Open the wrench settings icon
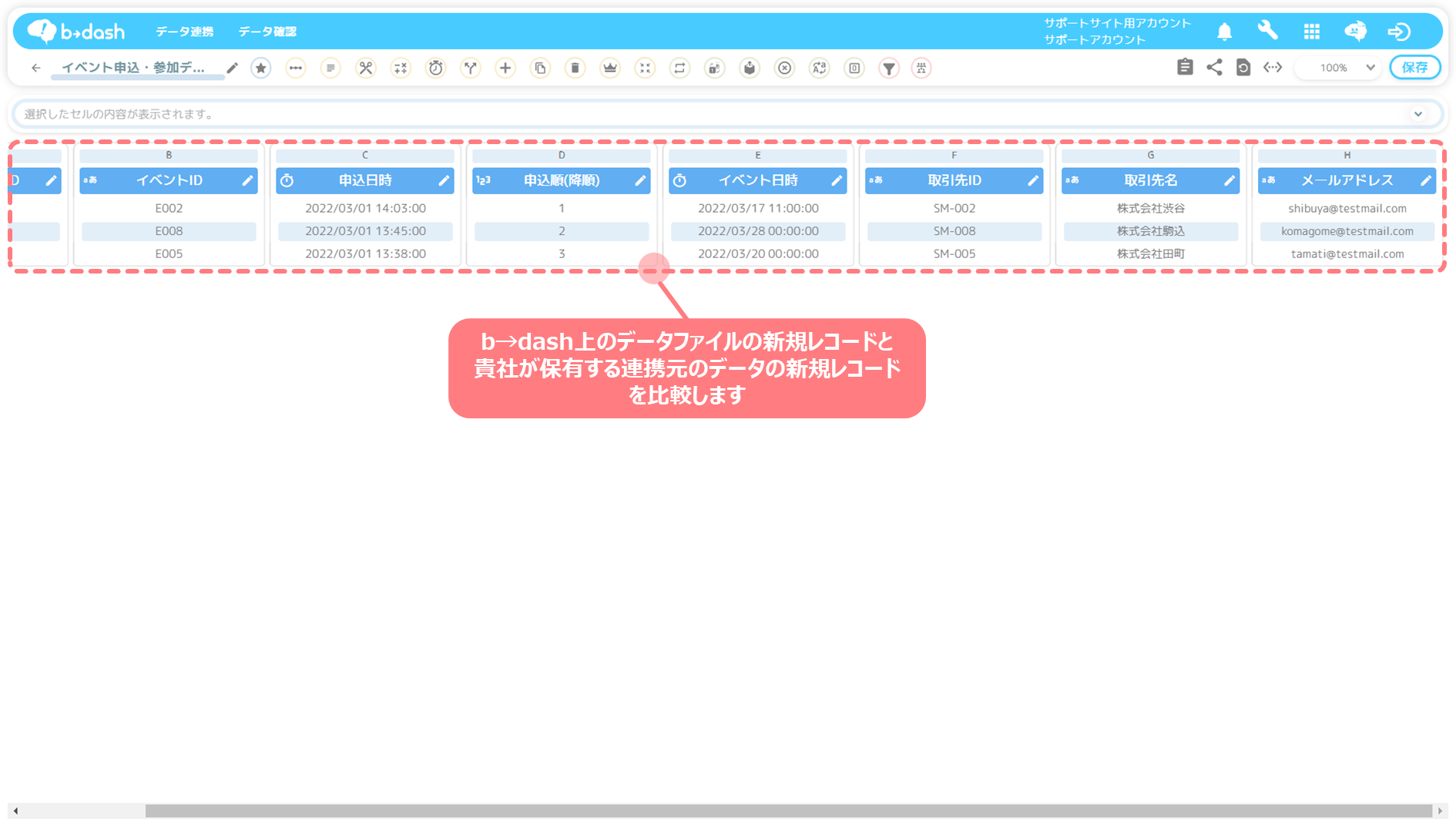This screenshot has height=819, width=1456. 1267,31
